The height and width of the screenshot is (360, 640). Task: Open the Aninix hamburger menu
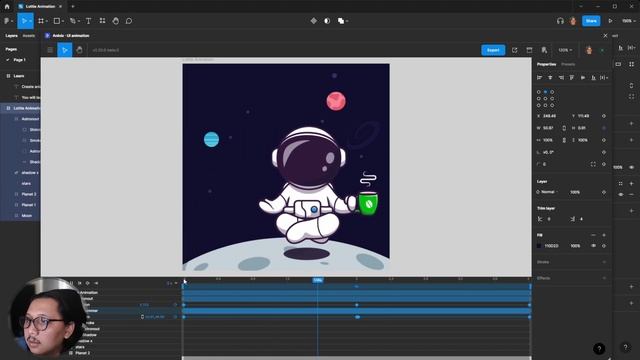point(50,50)
